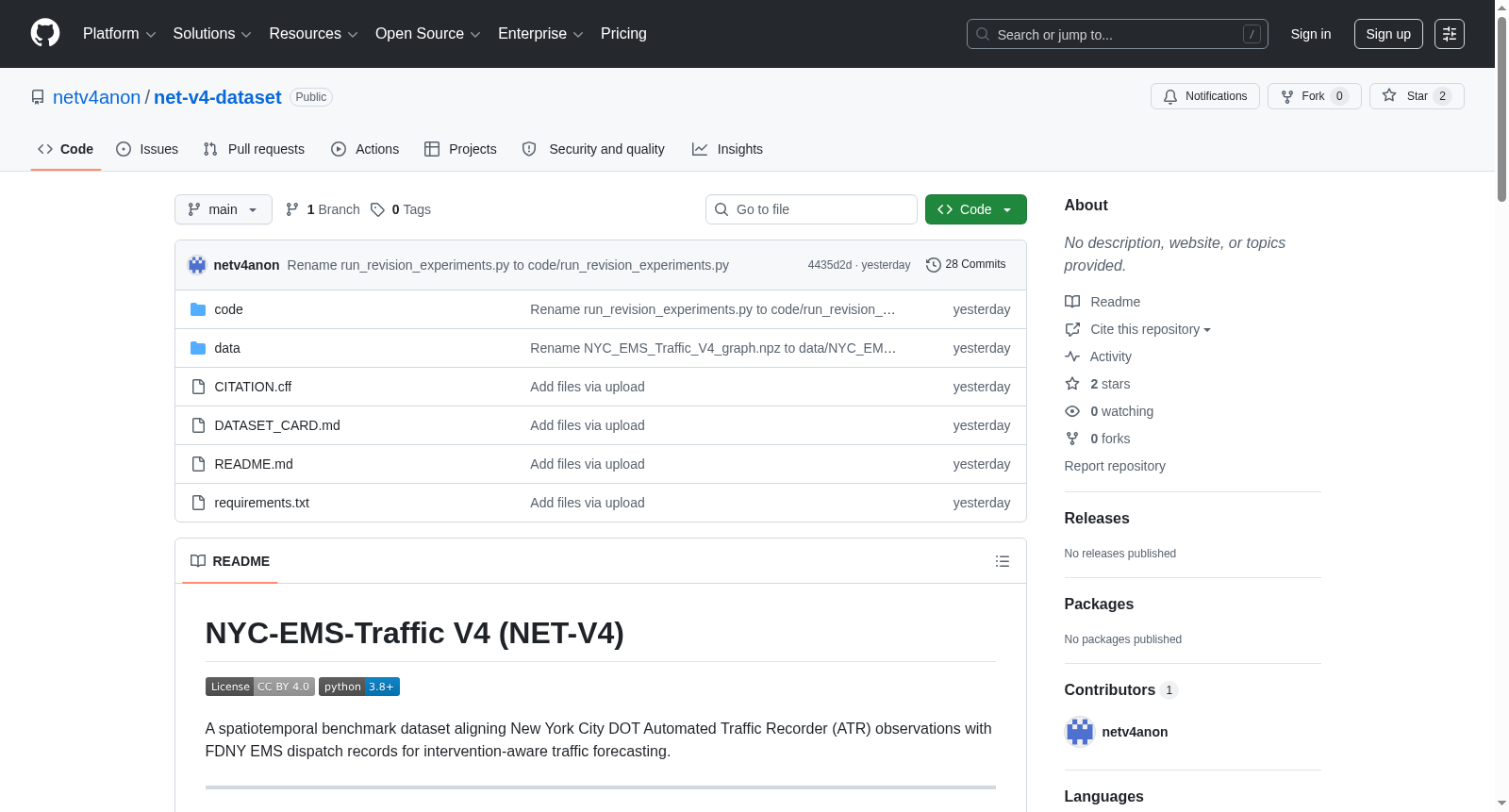Expand the Resources menu
This screenshot has width=1509, height=812.
point(314,34)
